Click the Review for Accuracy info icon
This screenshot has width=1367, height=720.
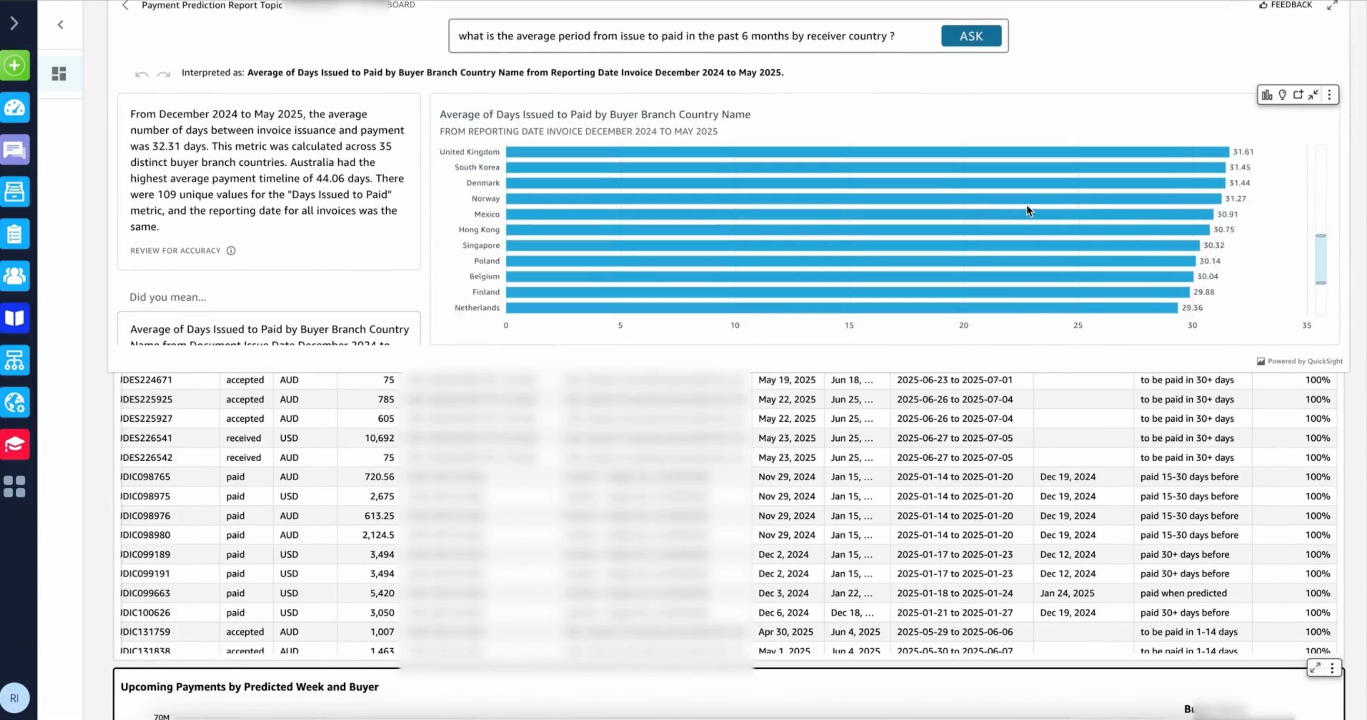[231, 251]
